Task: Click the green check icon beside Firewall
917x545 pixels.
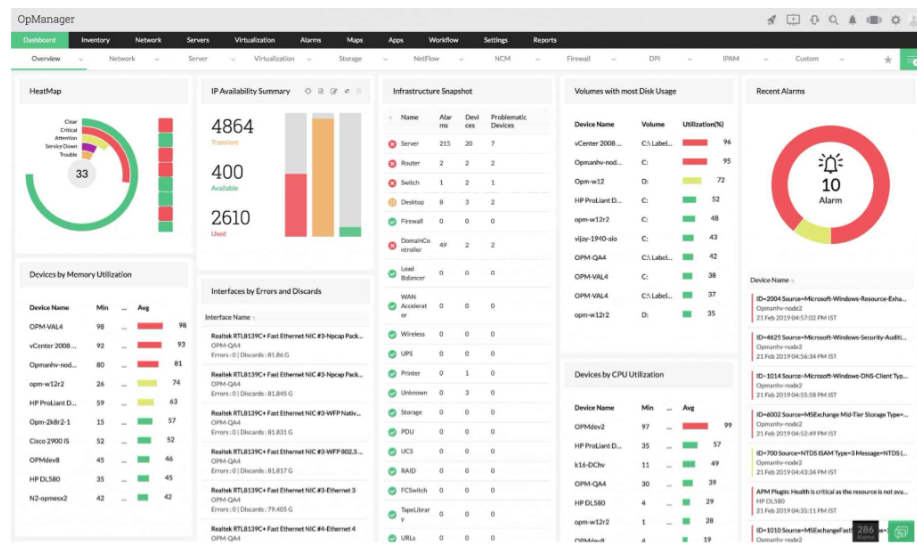Action: (x=392, y=222)
